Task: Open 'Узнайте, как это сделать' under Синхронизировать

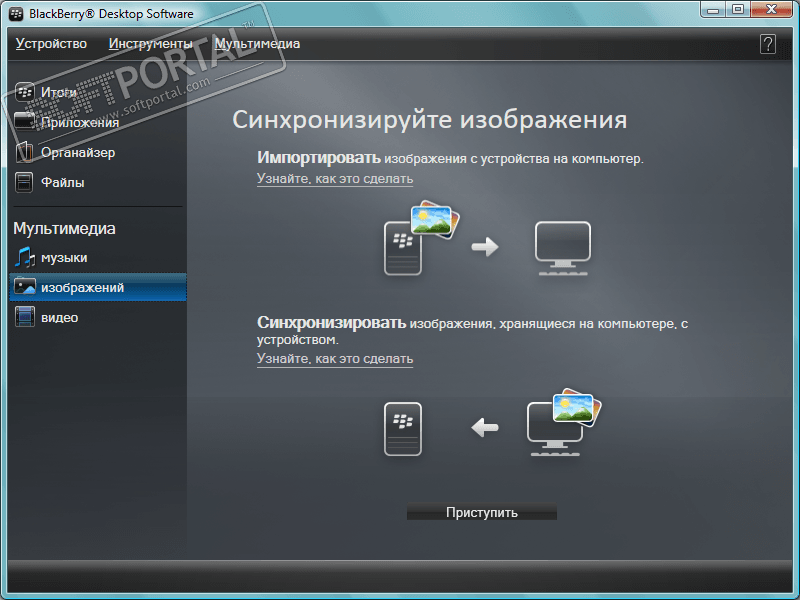Action: [x=335, y=359]
